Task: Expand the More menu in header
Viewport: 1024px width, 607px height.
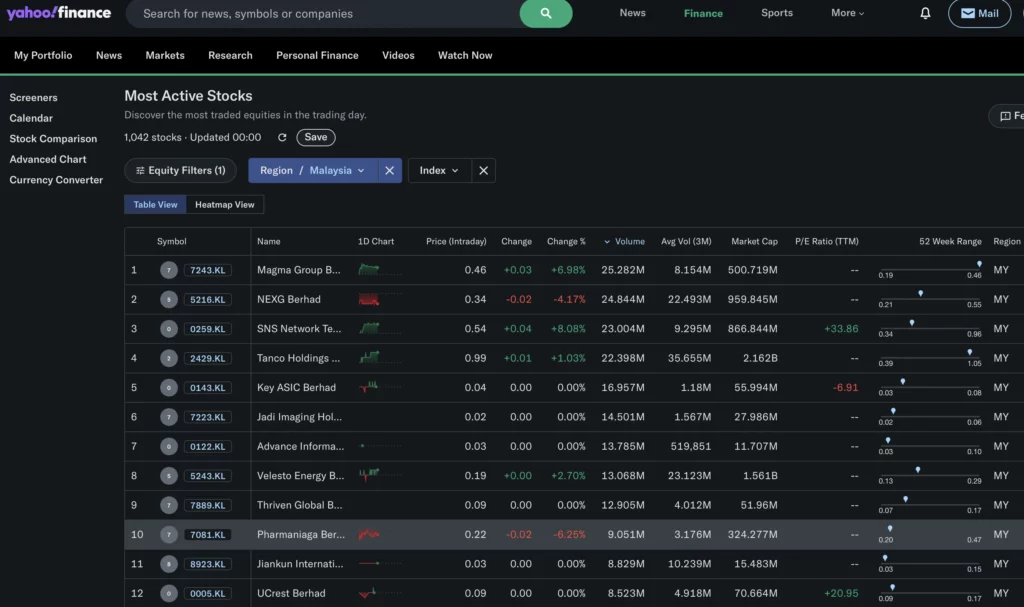Action: (847, 13)
